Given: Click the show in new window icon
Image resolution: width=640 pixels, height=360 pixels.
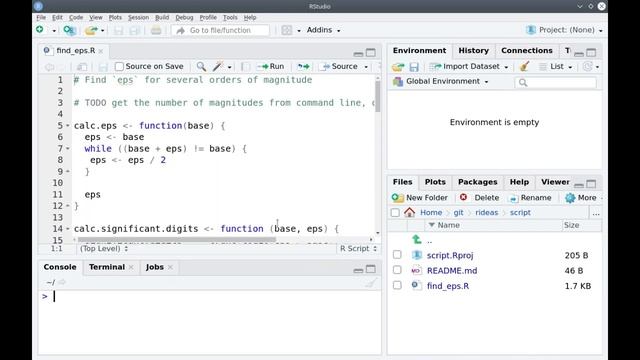Looking at the screenshot, I should 82,67.
